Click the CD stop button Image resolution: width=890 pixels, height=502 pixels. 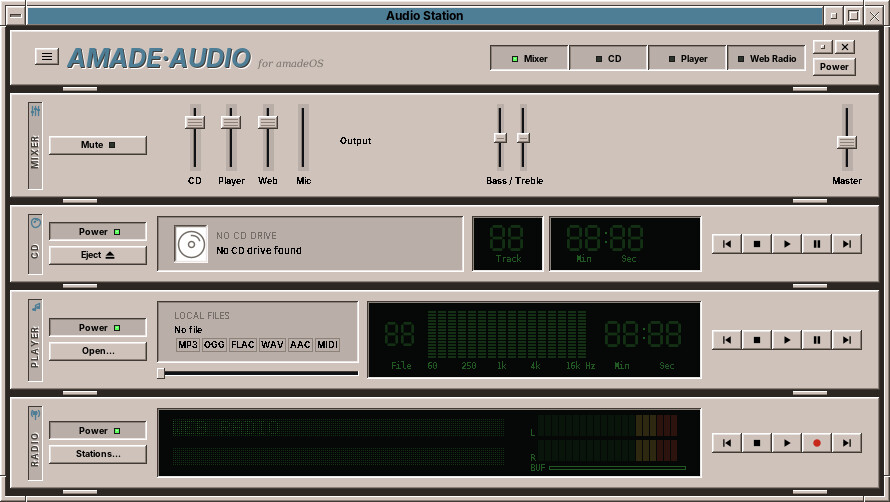[757, 244]
